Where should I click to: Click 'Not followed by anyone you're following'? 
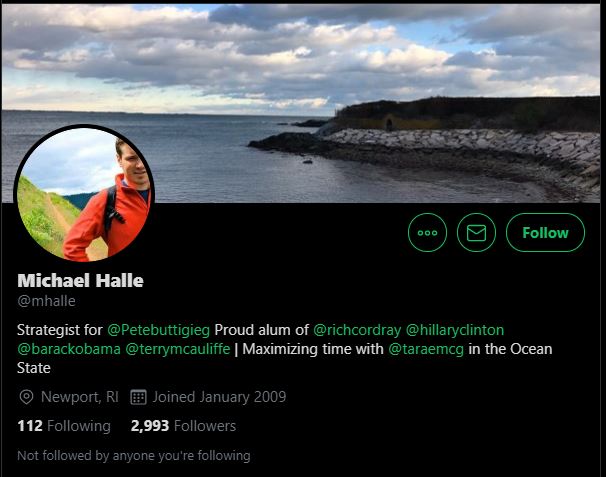[x=134, y=456]
